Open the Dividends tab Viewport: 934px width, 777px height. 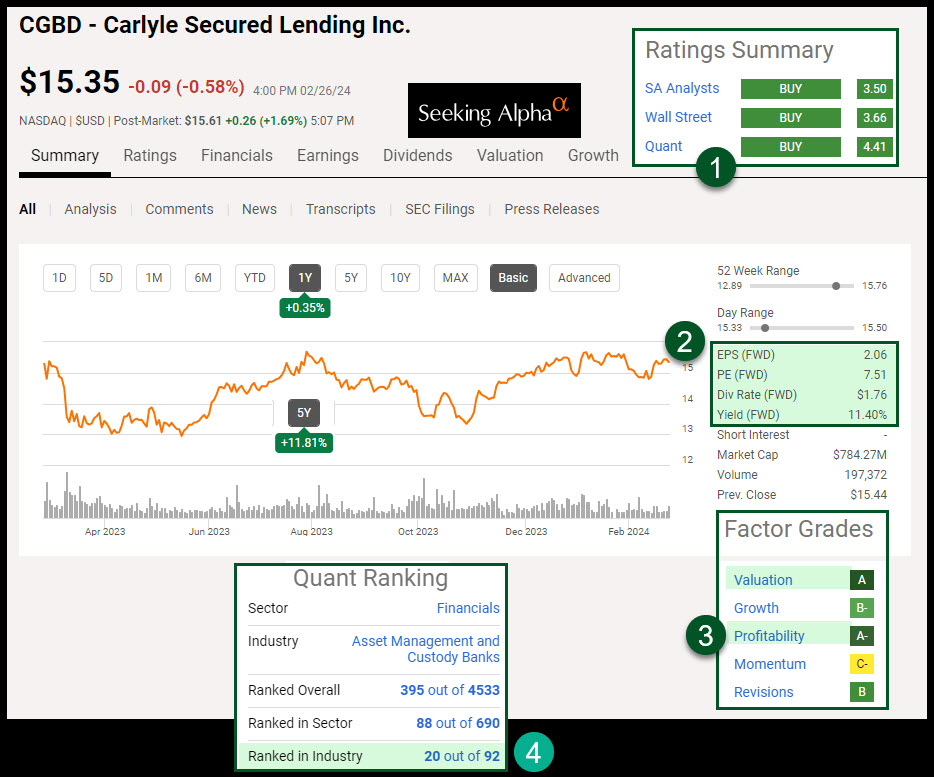[x=420, y=156]
